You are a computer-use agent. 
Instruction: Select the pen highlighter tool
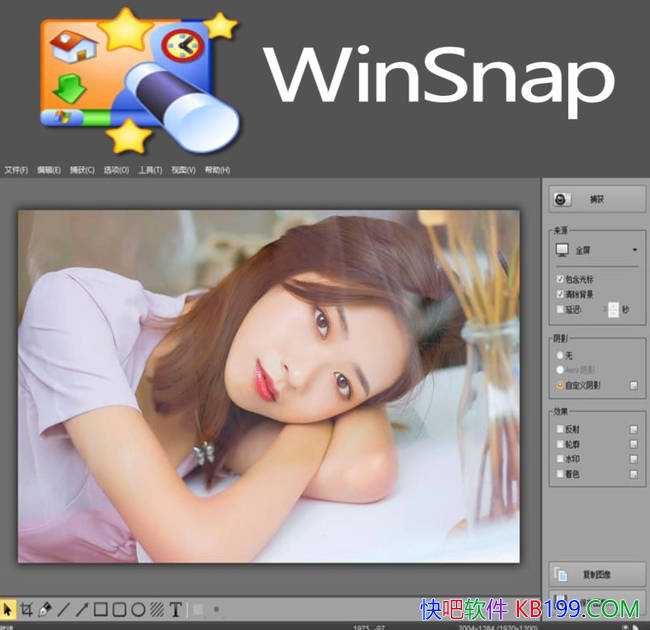tap(45, 610)
